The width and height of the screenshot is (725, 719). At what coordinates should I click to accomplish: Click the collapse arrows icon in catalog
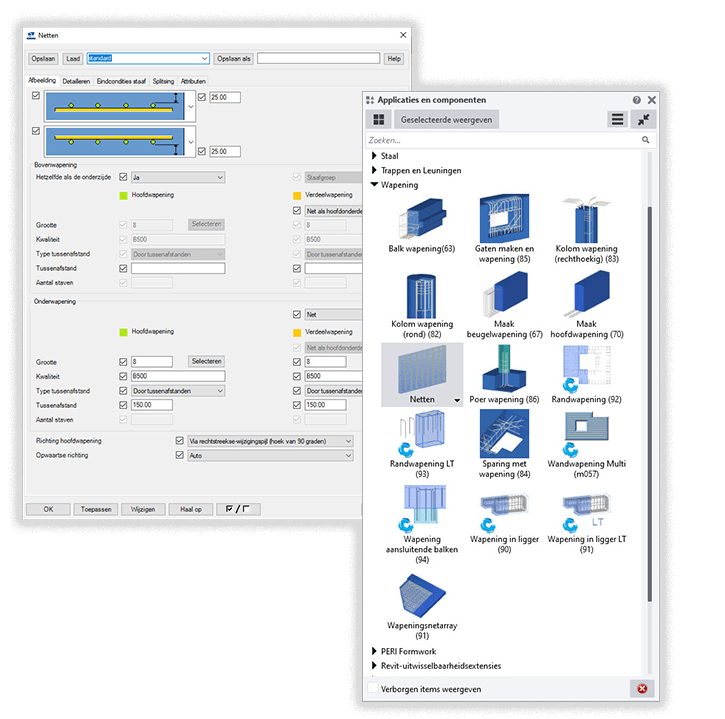click(x=643, y=120)
